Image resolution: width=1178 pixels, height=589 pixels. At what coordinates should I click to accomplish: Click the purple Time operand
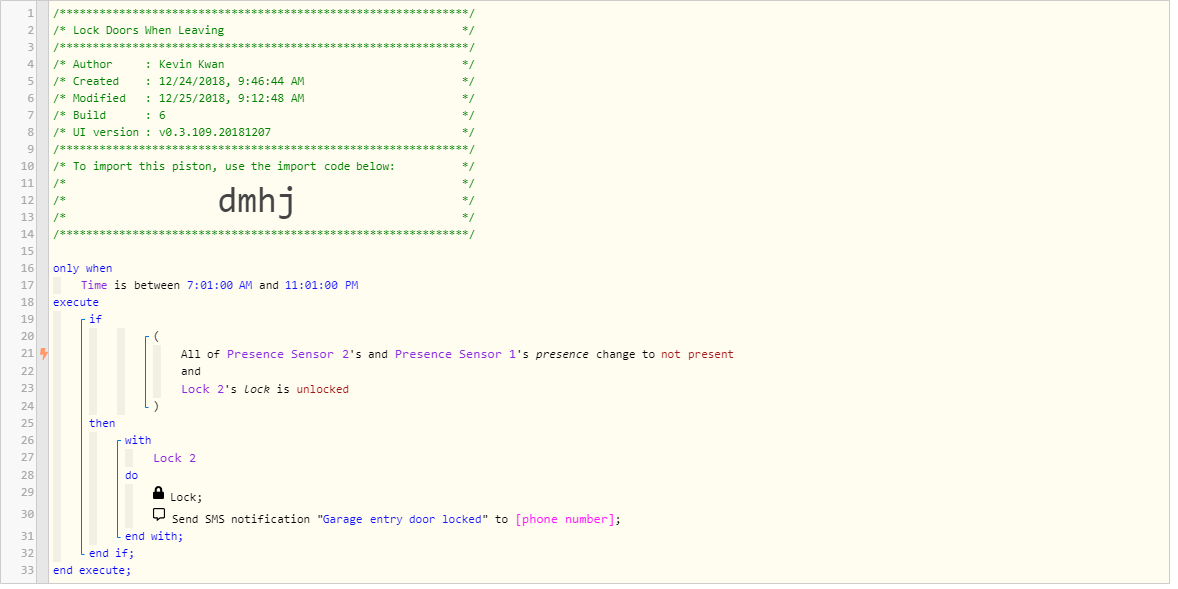pyautogui.click(x=94, y=285)
